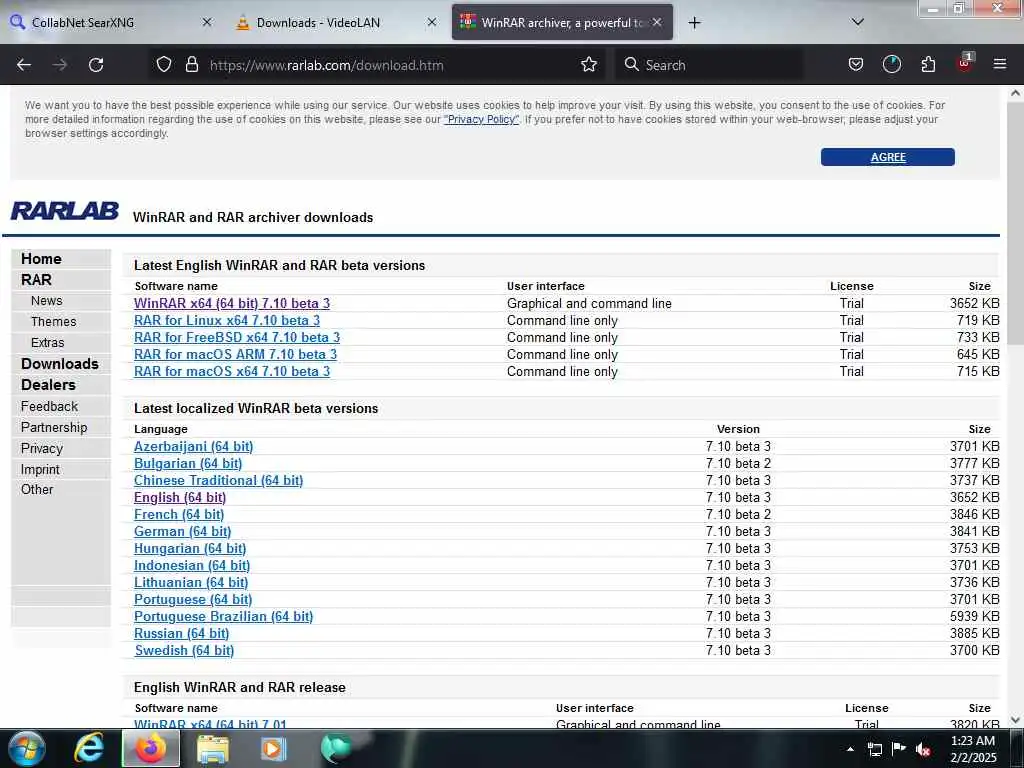Click the muted volume tray icon
Viewport: 1024px width, 768px height.
pyautogui.click(x=923, y=750)
